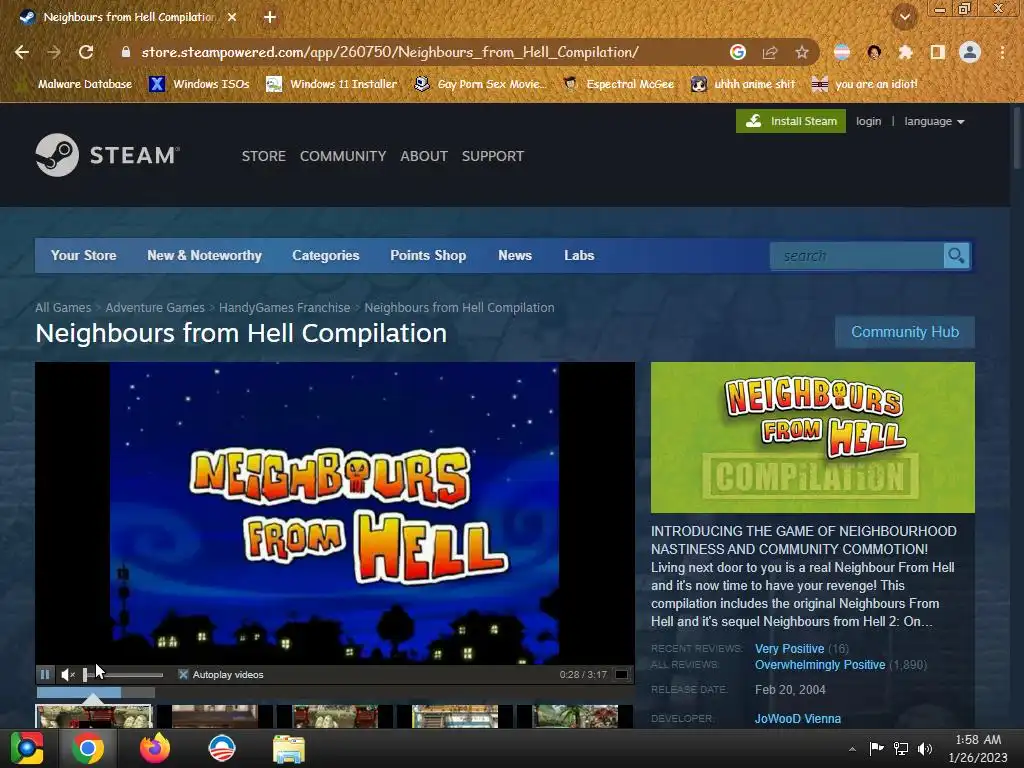Viewport: 1024px width, 768px height.
Task: Open the JoWooD Vienna developer link
Action: (x=798, y=718)
